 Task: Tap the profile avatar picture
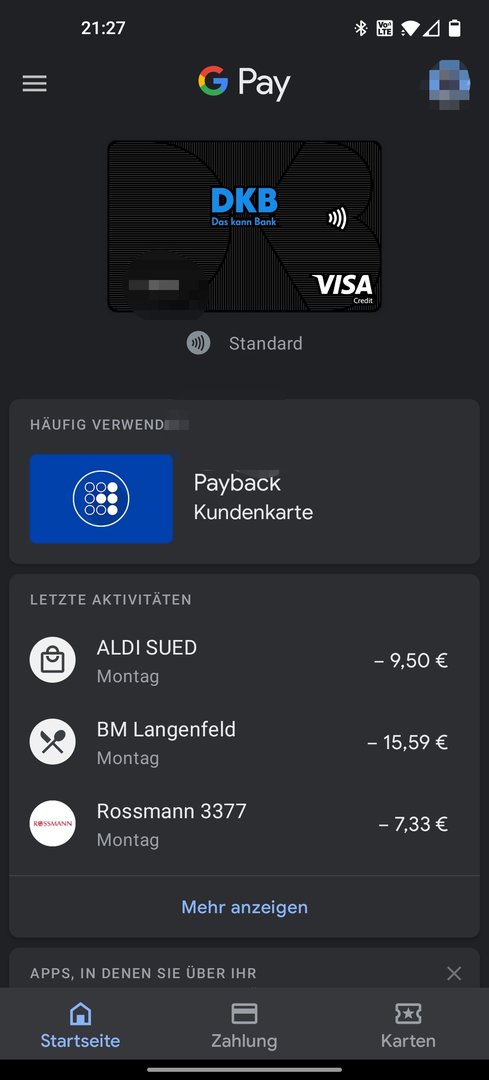[446, 84]
